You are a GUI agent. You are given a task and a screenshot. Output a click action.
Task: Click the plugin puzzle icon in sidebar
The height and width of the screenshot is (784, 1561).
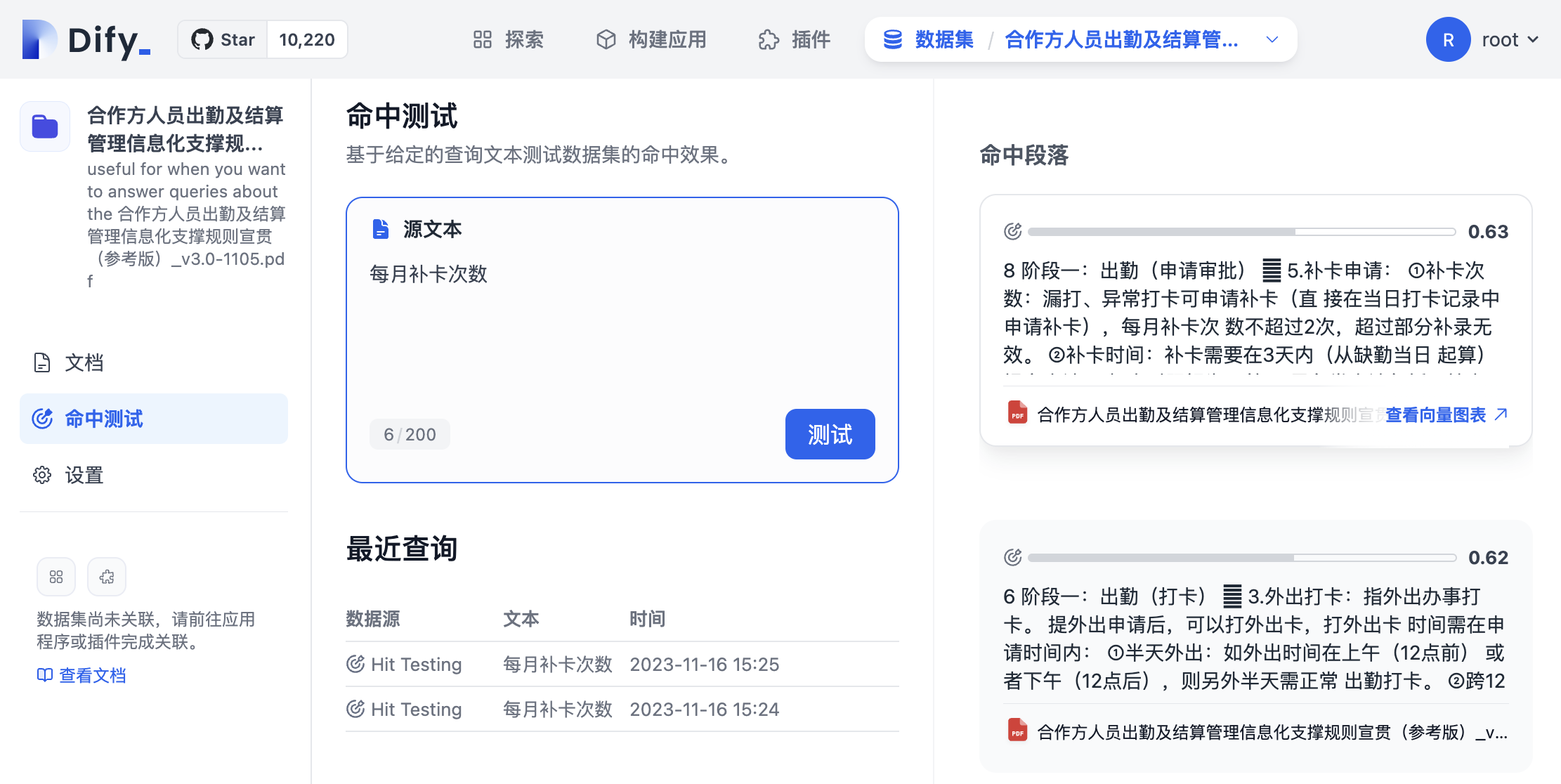coord(107,577)
